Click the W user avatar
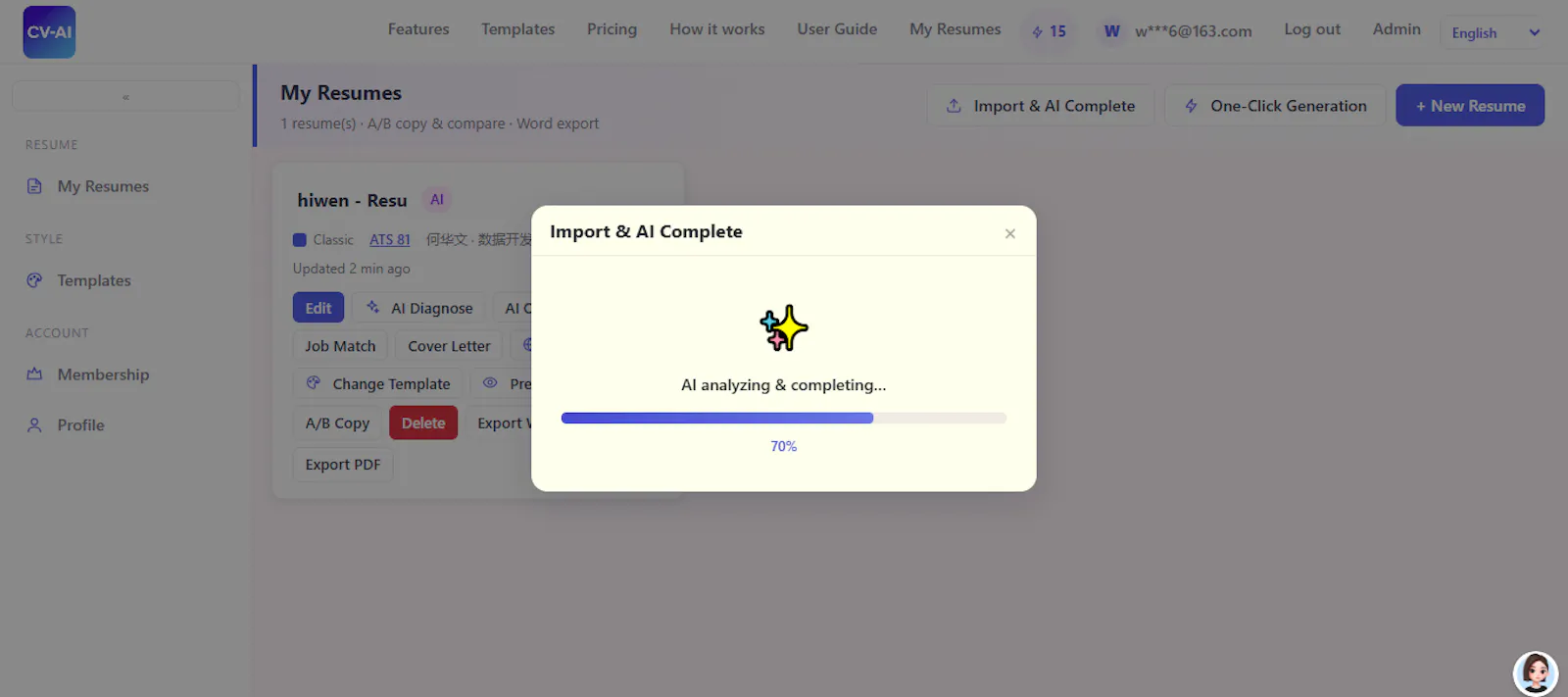 coord(1111,31)
